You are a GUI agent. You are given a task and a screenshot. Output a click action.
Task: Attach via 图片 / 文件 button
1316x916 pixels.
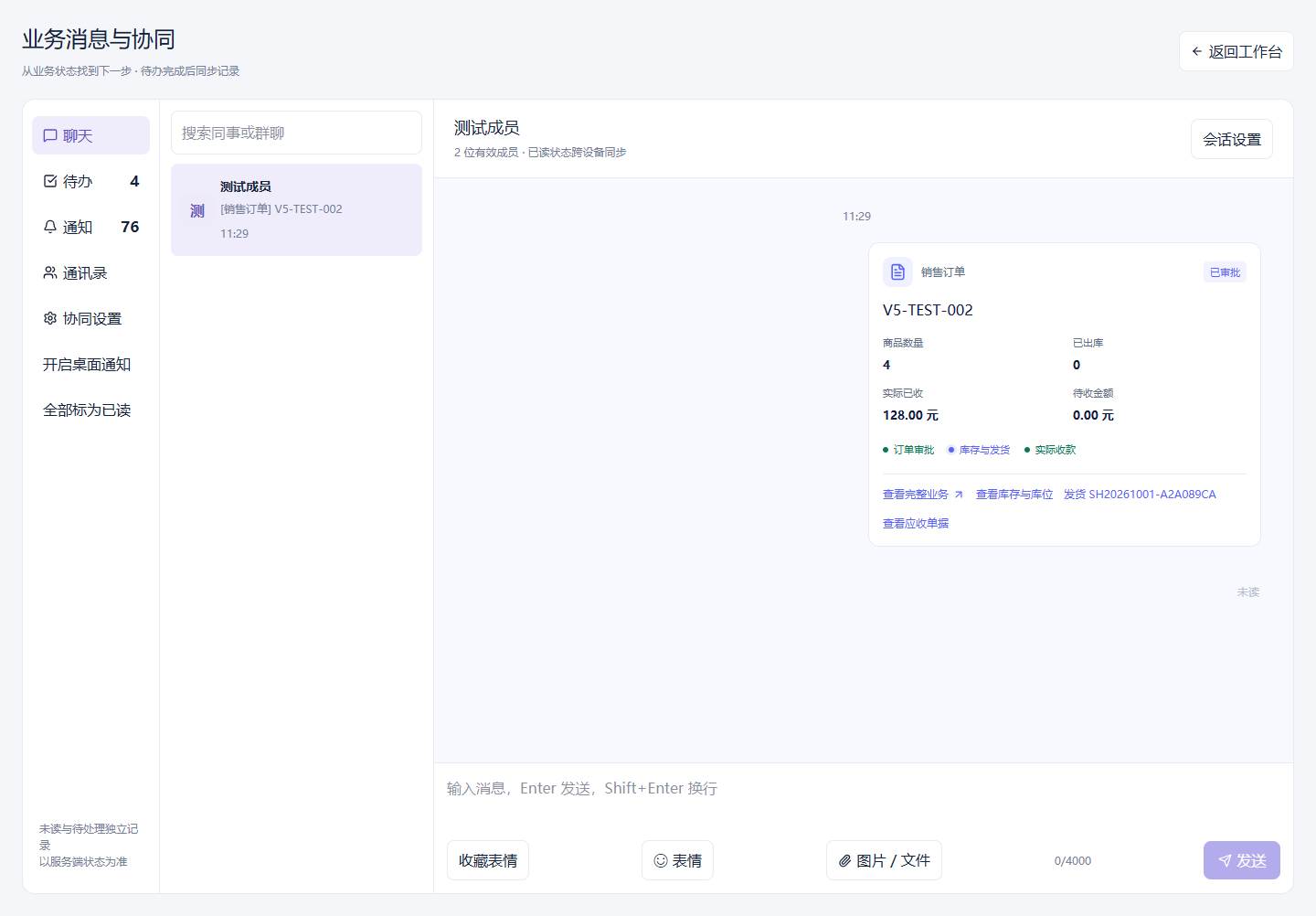[884, 860]
